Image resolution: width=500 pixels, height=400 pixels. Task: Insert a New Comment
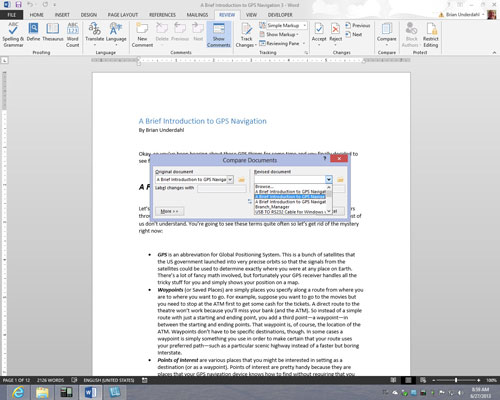(142, 34)
